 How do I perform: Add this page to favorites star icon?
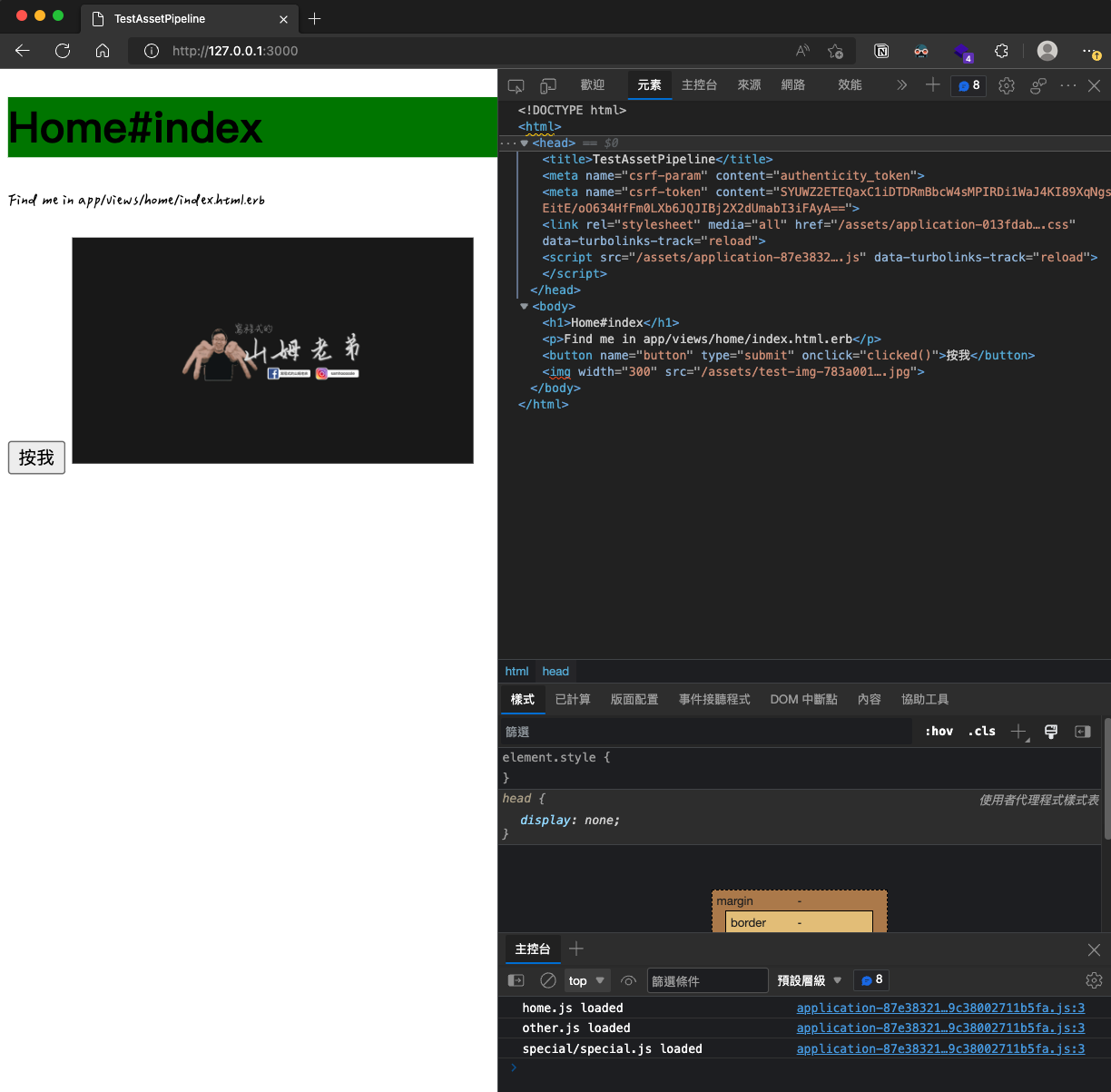pos(835,51)
